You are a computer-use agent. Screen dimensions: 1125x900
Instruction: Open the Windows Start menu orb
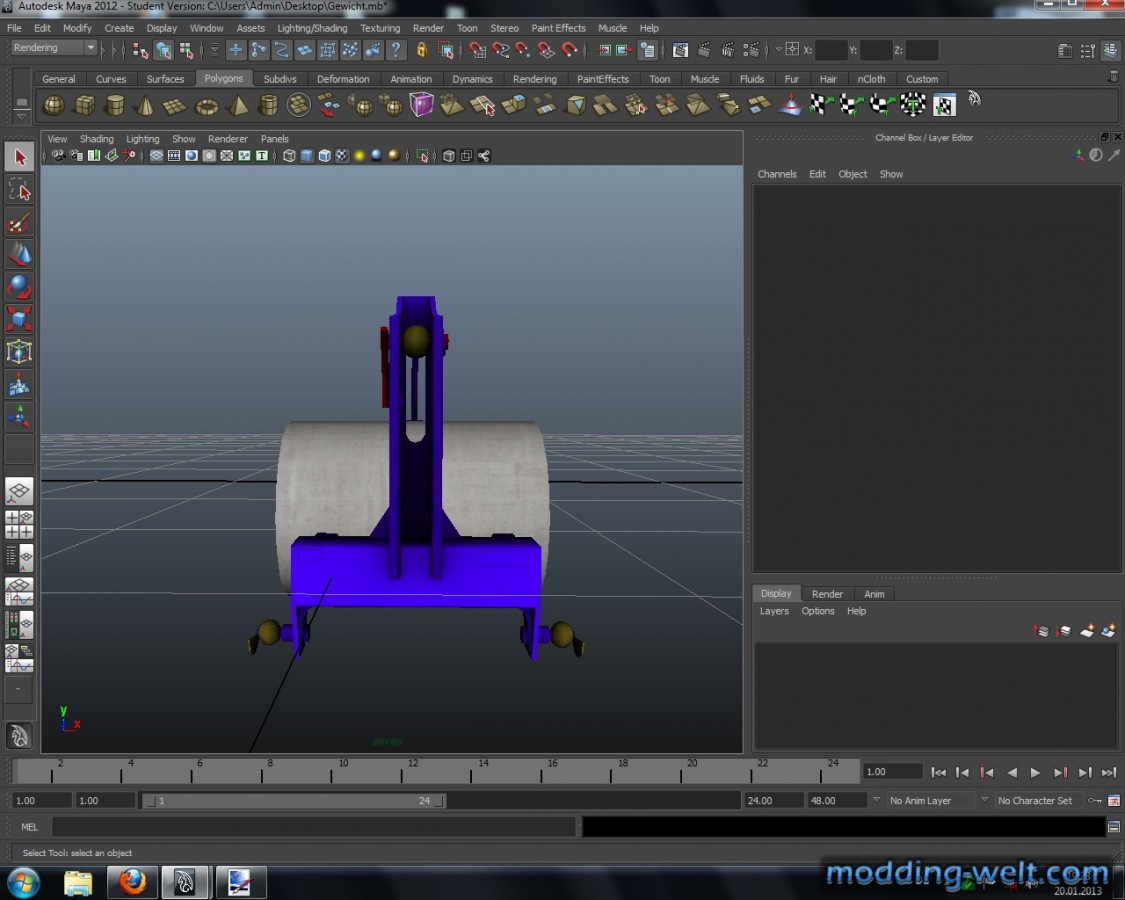pyautogui.click(x=23, y=881)
